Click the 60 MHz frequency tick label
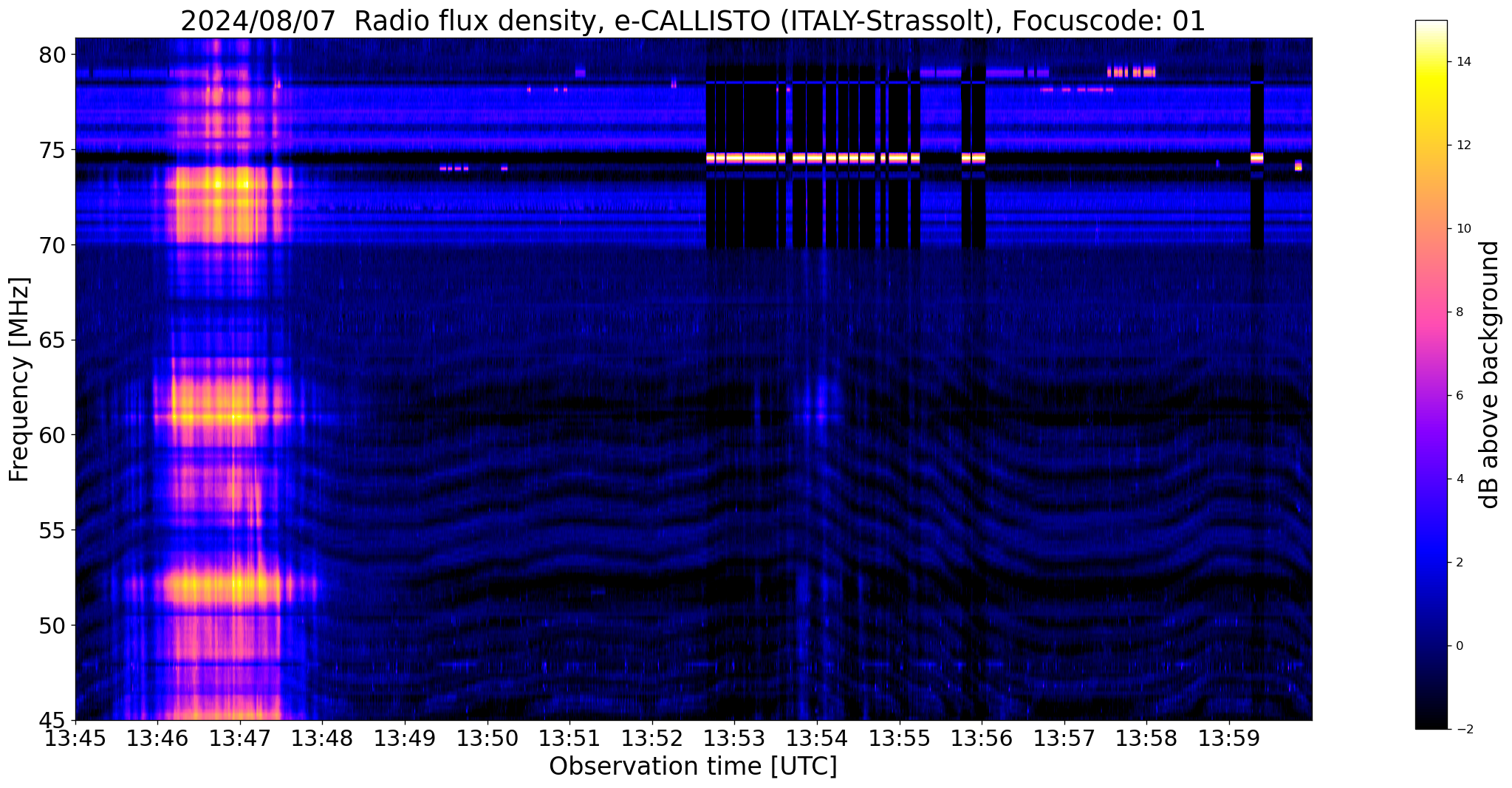1512x788 pixels. pos(52,436)
